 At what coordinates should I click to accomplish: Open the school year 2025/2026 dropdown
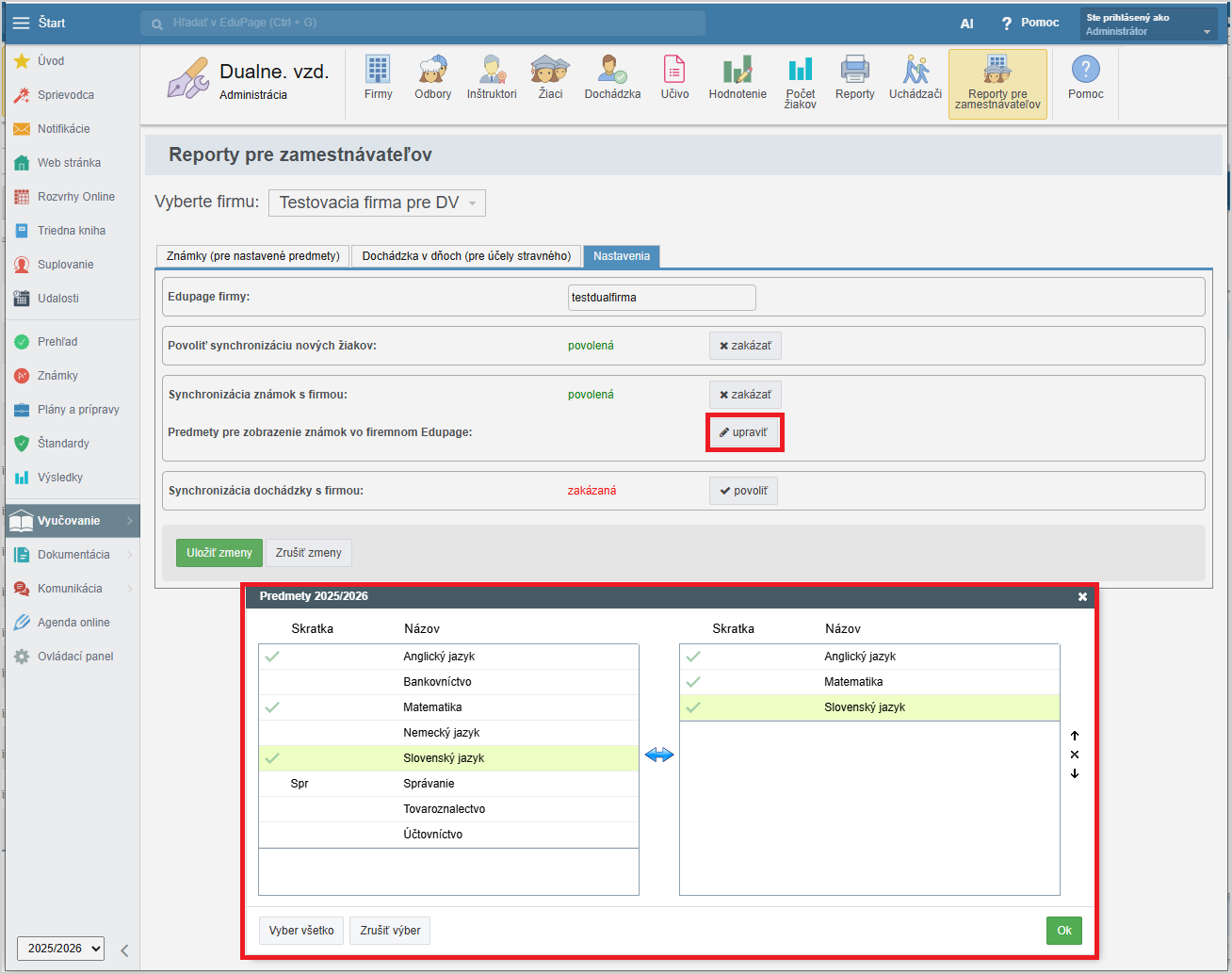(x=60, y=949)
